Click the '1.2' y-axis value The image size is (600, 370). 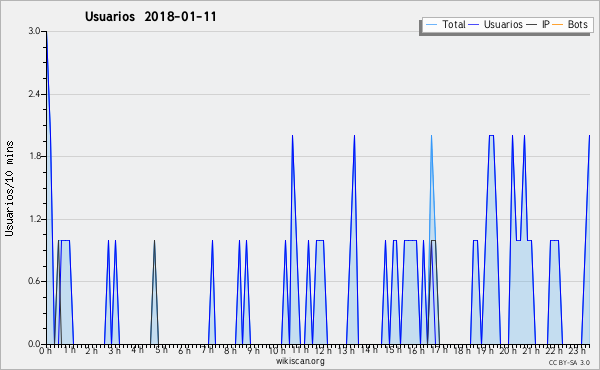[34, 219]
